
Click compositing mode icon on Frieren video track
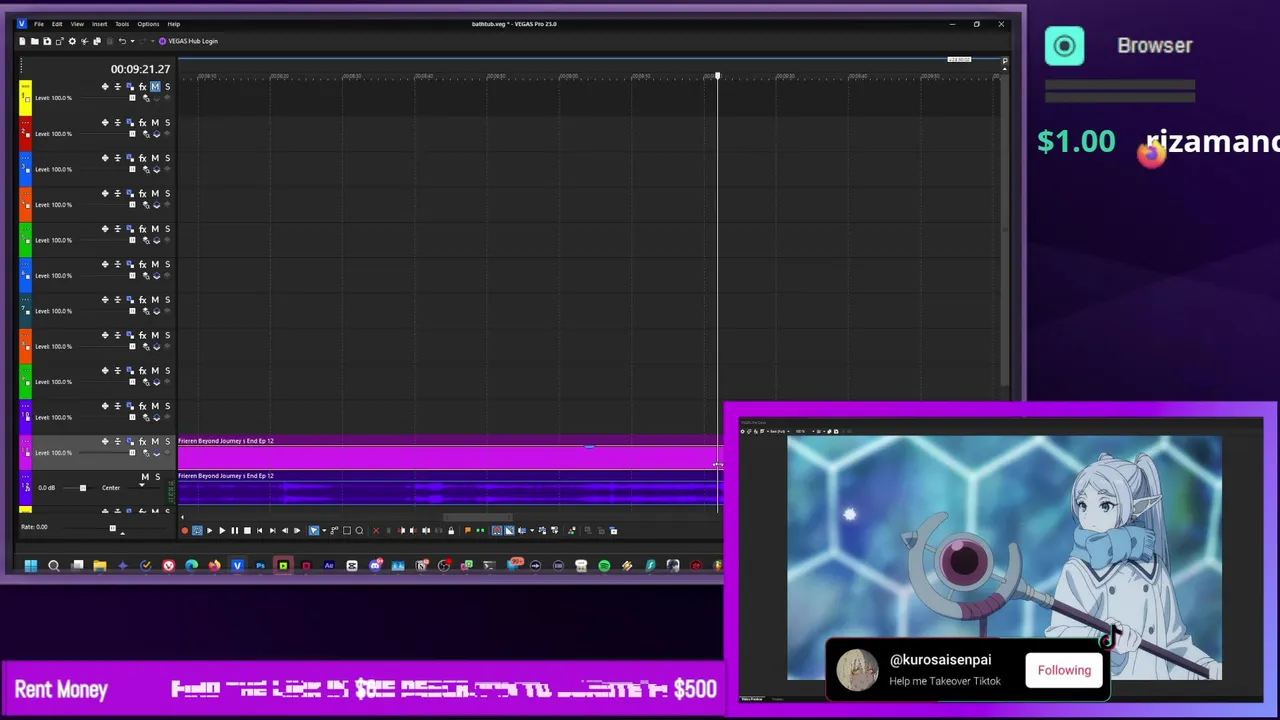coord(157,452)
